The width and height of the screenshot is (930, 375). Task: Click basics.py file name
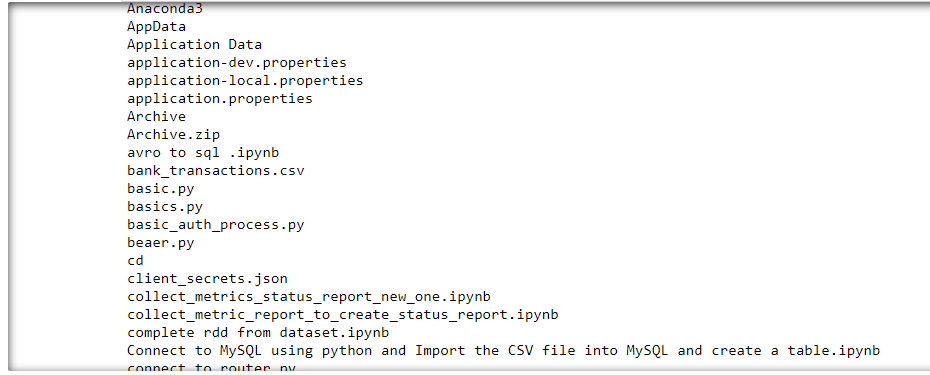pos(164,207)
